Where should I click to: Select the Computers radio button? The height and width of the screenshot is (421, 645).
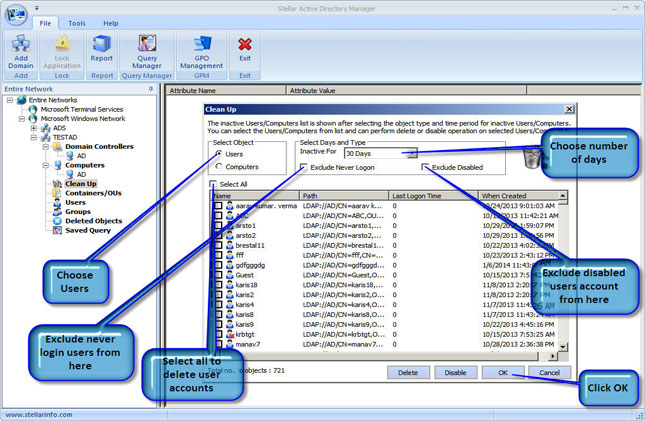[x=219, y=167]
